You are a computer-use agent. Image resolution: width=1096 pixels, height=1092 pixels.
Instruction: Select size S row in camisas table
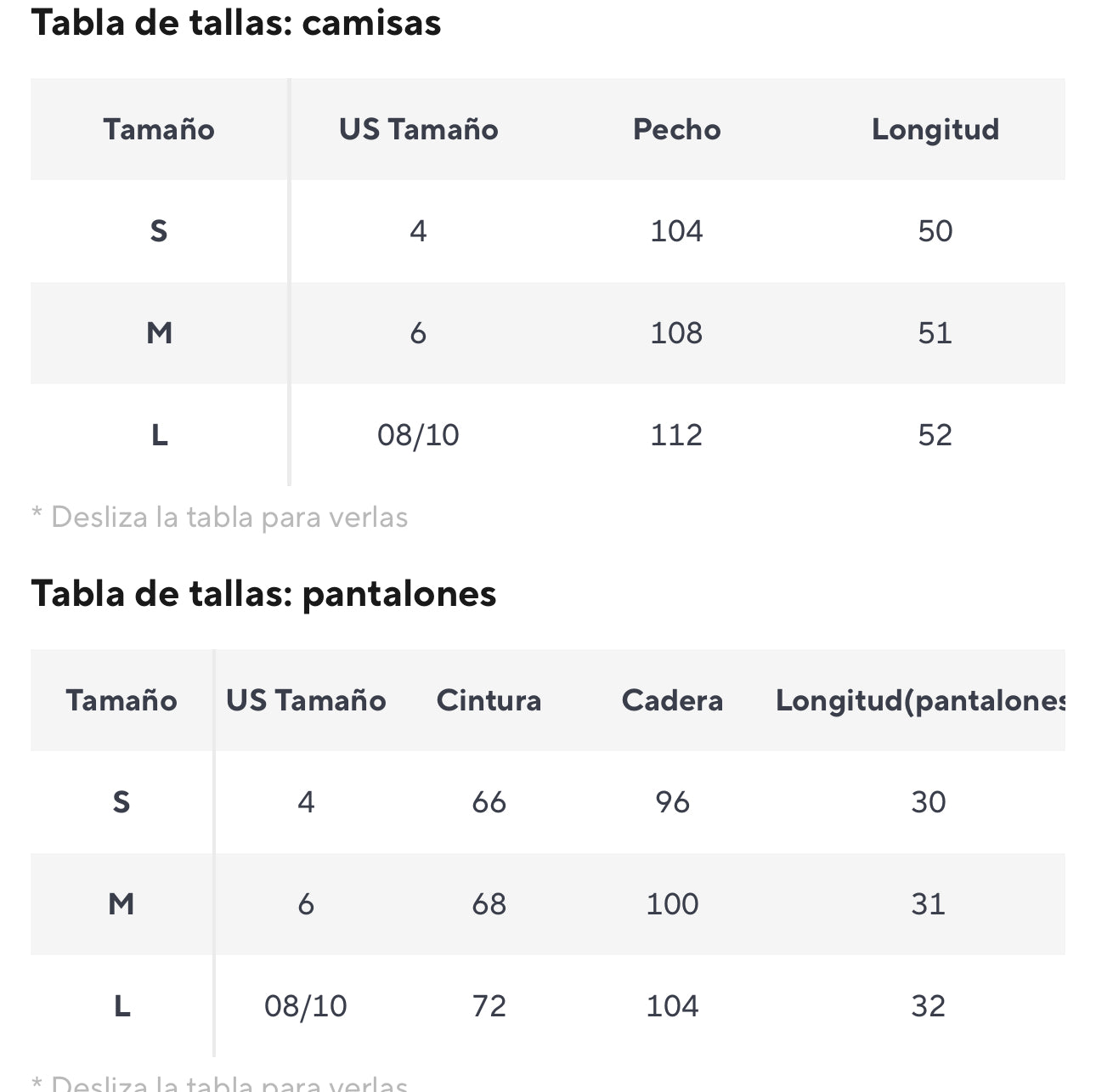[159, 231]
